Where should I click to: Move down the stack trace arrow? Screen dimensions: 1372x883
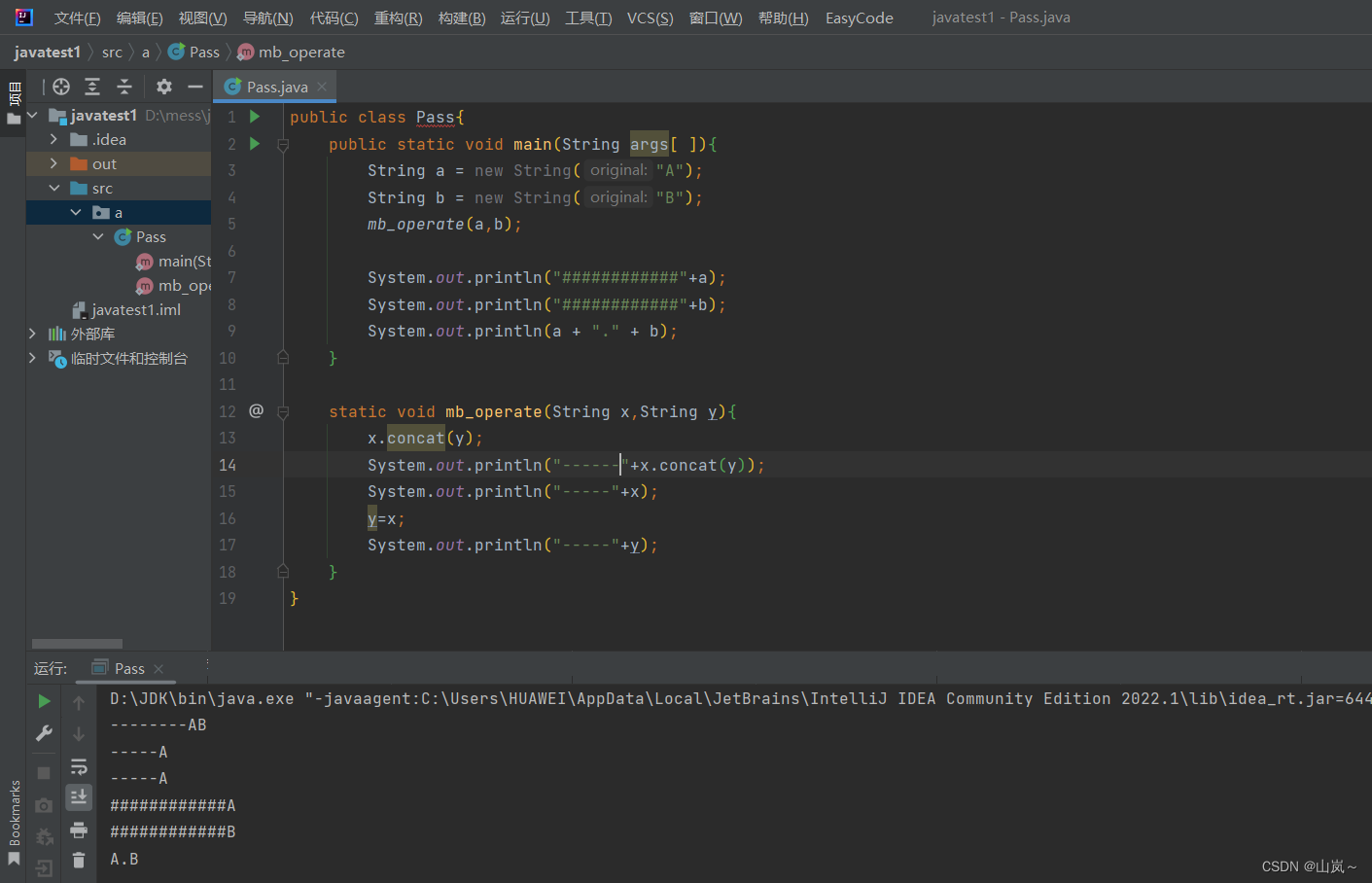click(79, 734)
